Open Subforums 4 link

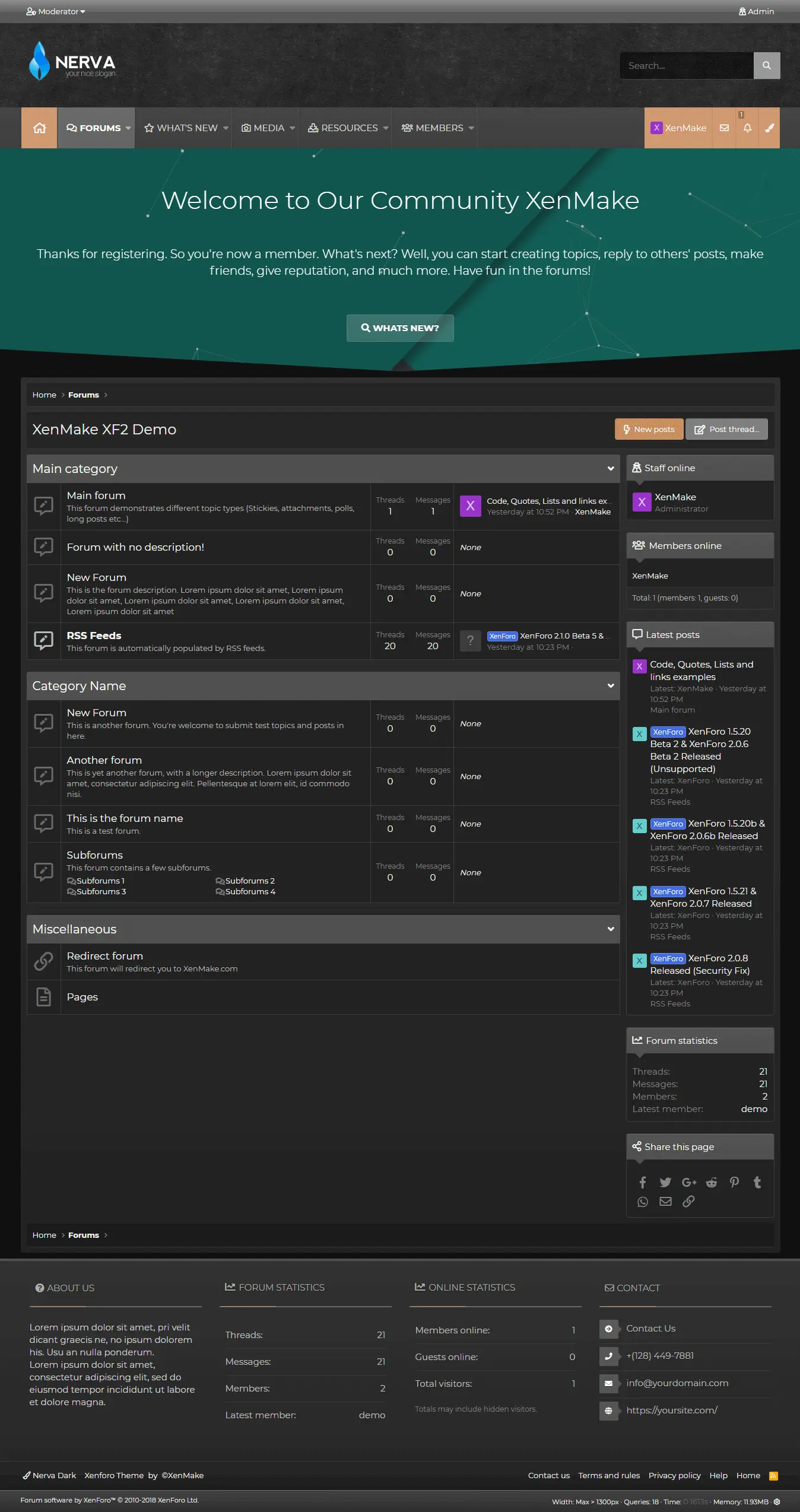[x=250, y=891]
